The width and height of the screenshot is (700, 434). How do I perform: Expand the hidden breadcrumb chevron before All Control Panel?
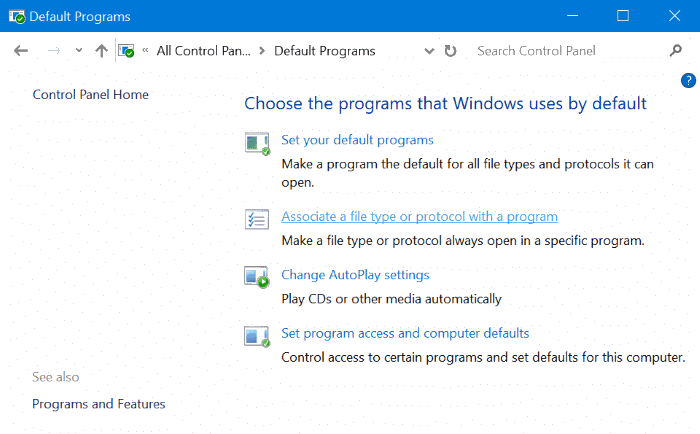tap(145, 50)
